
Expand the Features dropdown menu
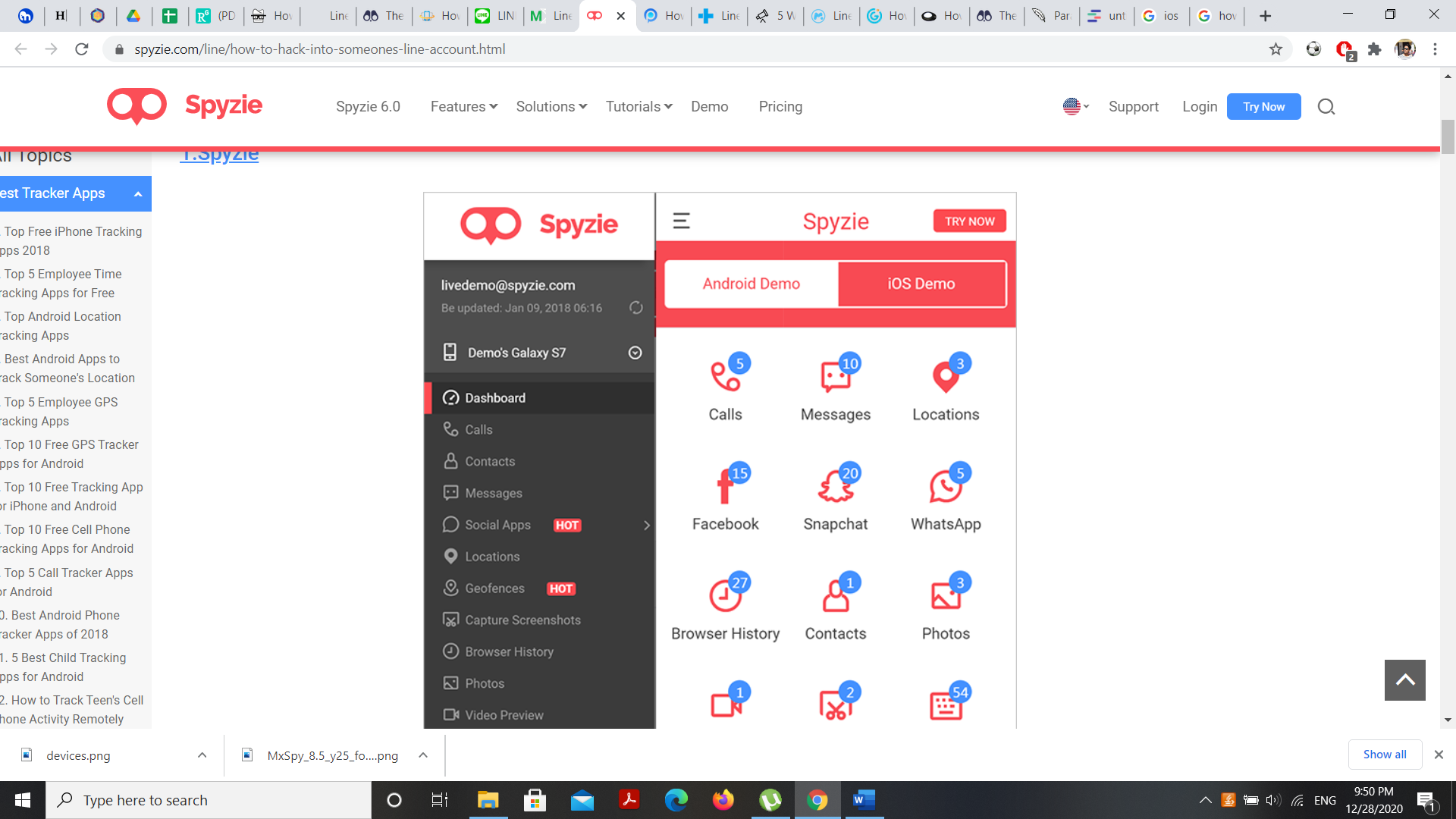pos(464,106)
